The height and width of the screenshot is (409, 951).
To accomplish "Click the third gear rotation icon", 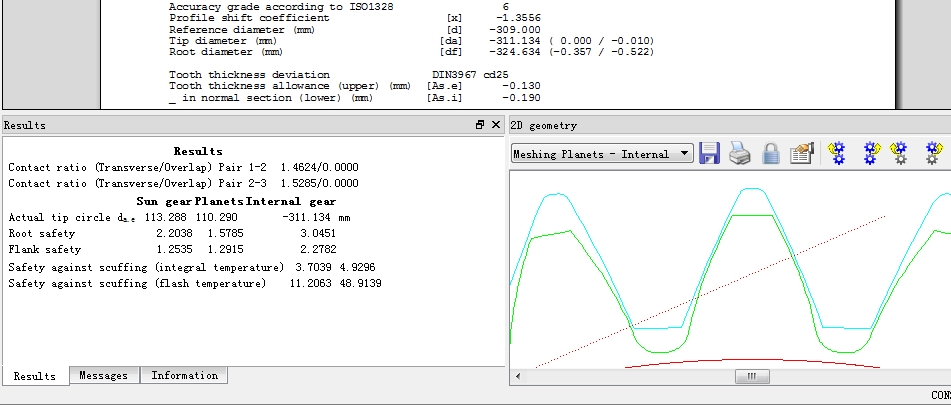I will pyautogui.click(x=900, y=153).
